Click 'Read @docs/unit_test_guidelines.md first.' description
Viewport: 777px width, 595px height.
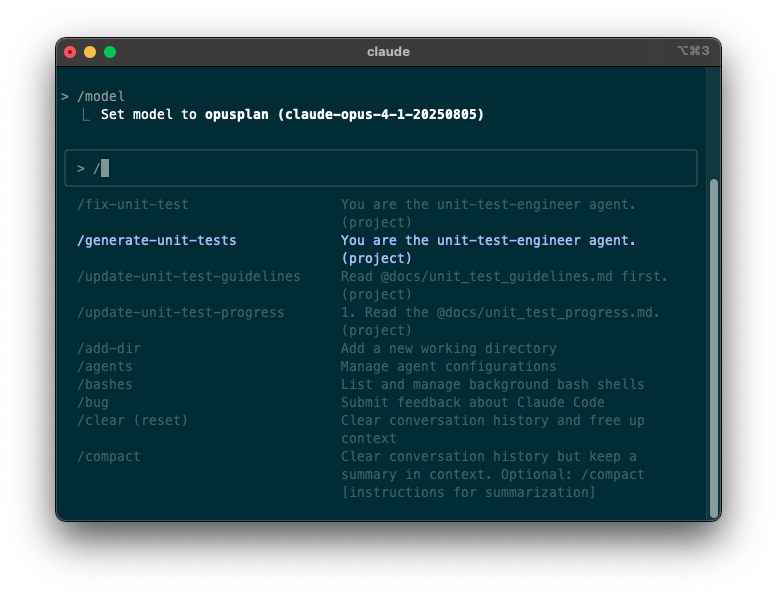tap(504, 276)
